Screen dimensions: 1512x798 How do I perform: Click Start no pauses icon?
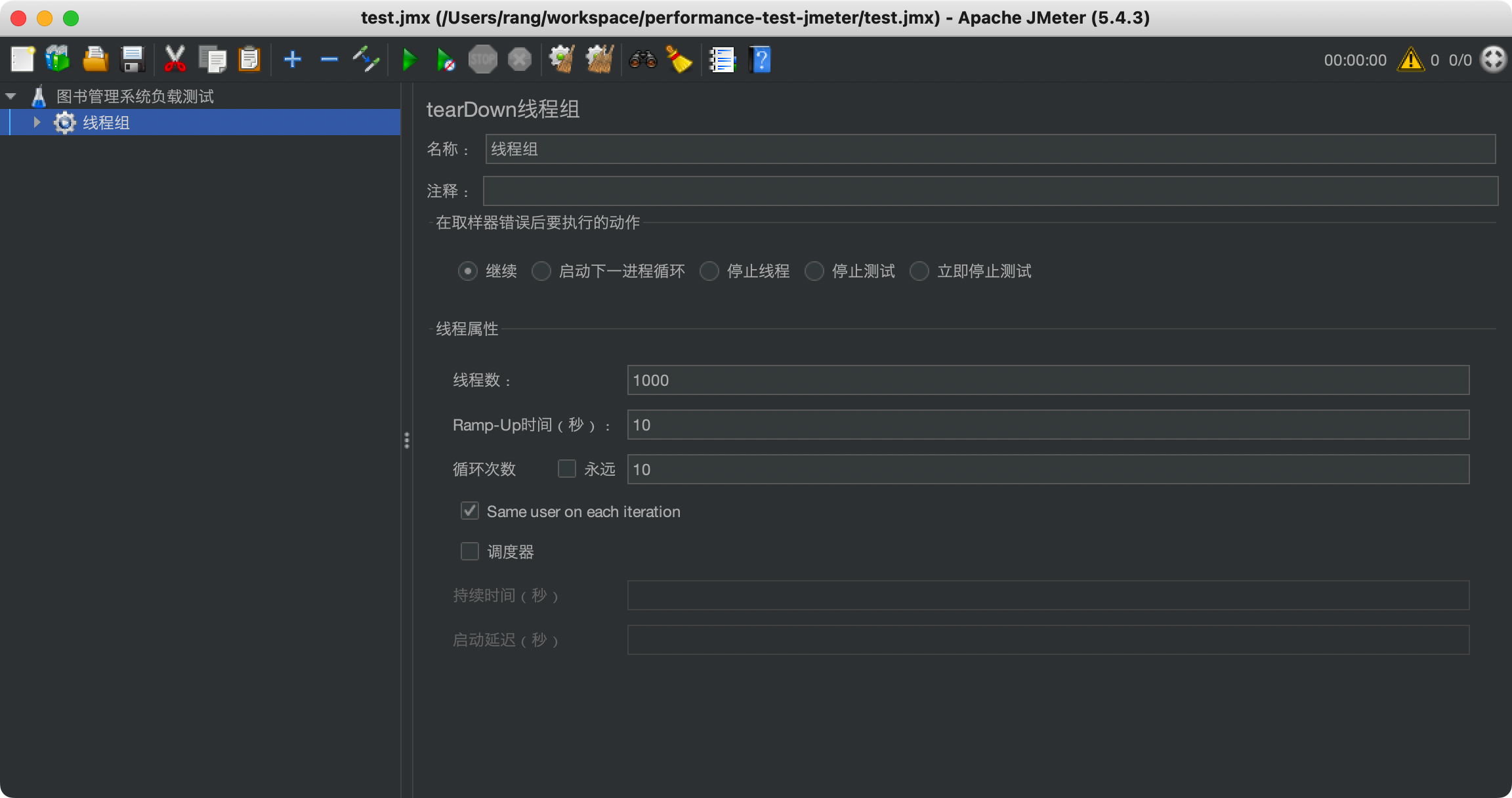pos(446,60)
